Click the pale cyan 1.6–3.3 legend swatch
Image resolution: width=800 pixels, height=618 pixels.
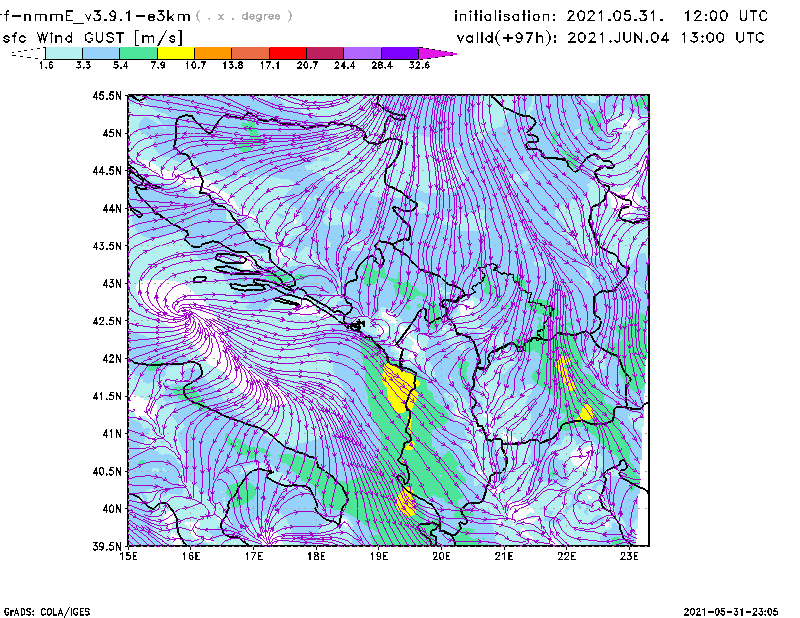64,53
